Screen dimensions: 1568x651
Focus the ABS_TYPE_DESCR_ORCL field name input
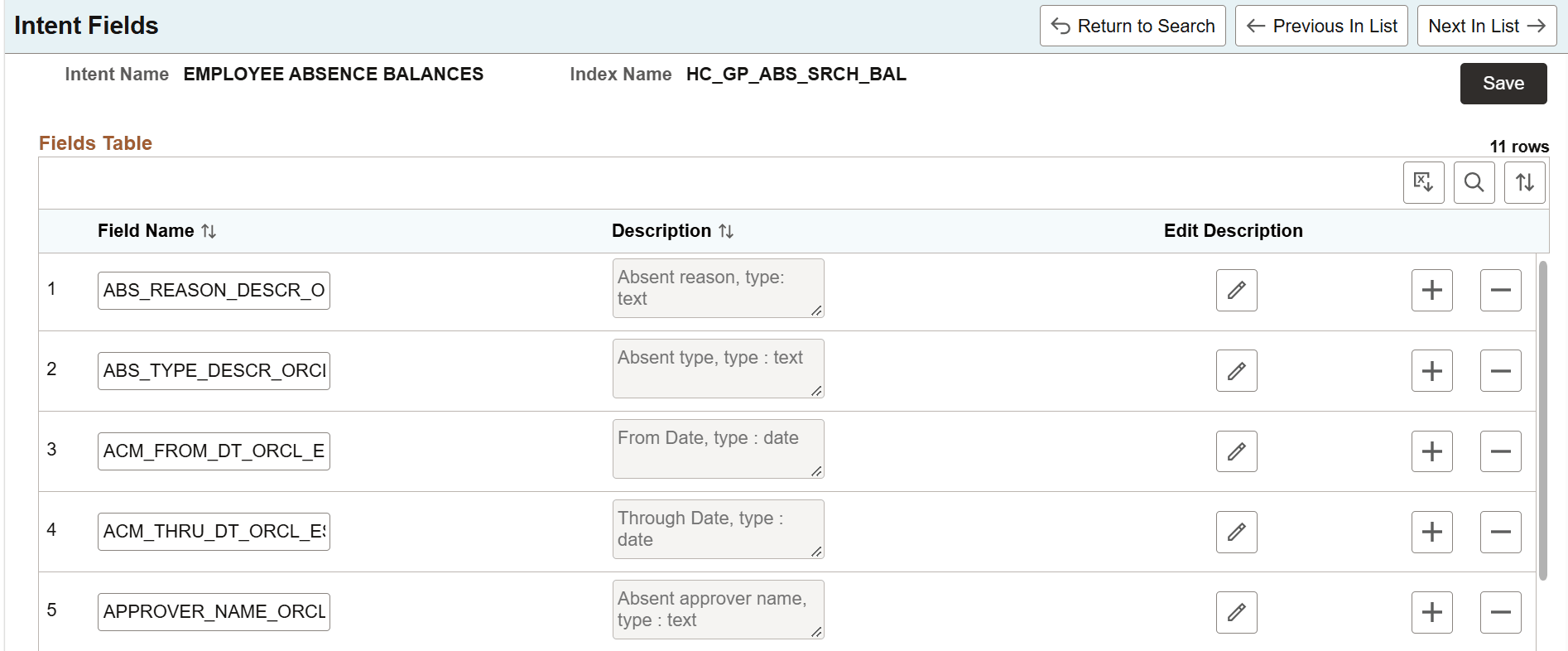point(214,371)
